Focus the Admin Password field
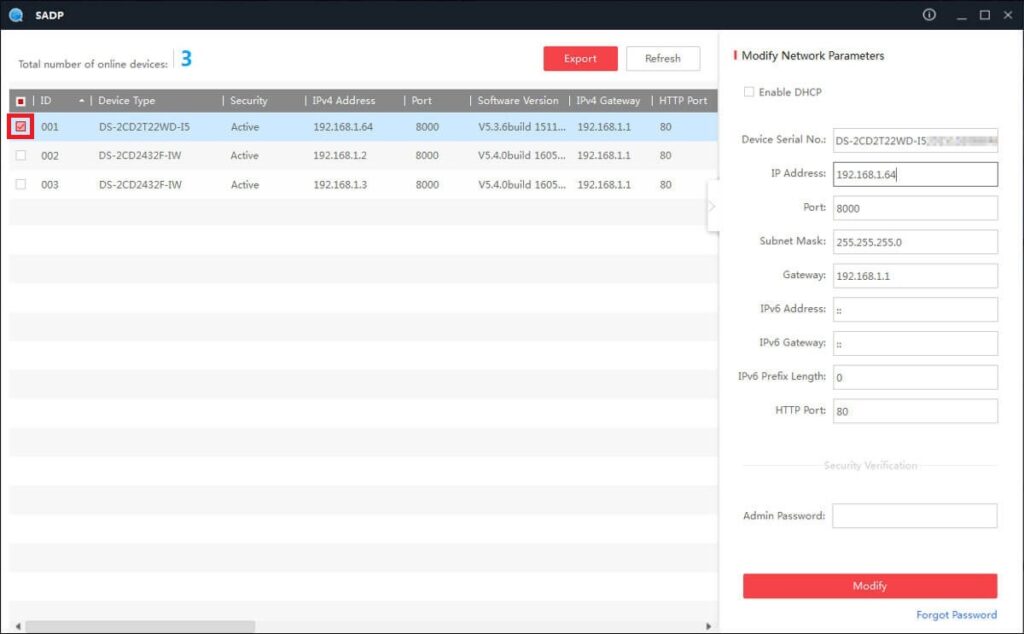This screenshot has width=1024, height=634. pyautogui.click(x=914, y=516)
